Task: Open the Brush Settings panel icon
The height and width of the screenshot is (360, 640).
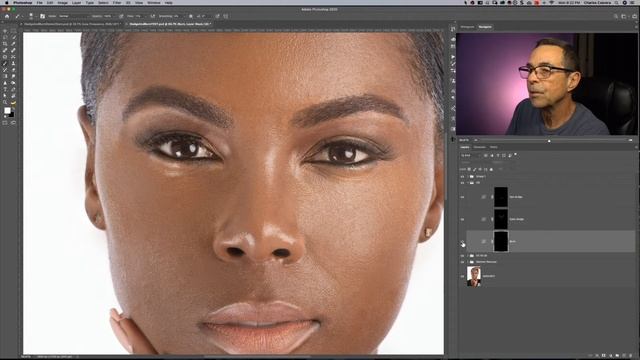Action: tap(42, 16)
